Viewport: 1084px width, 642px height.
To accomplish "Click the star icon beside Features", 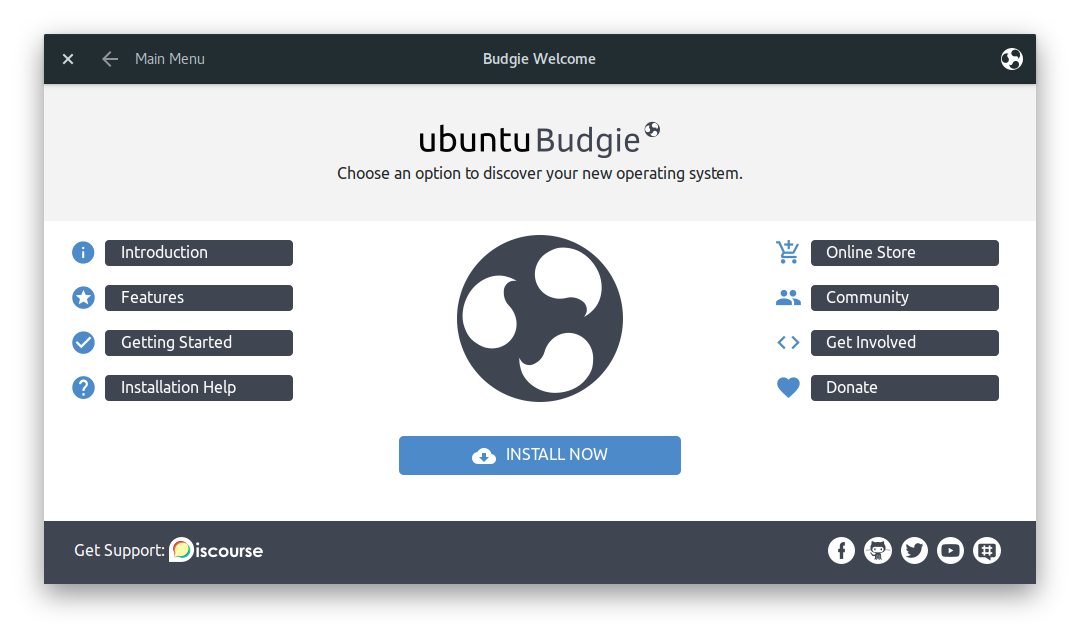I will (83, 298).
